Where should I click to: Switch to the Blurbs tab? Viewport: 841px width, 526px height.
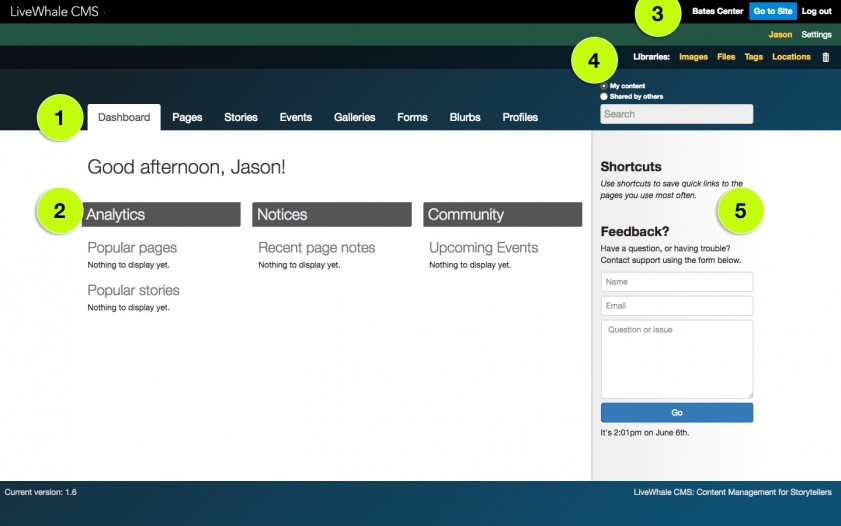[x=465, y=117]
